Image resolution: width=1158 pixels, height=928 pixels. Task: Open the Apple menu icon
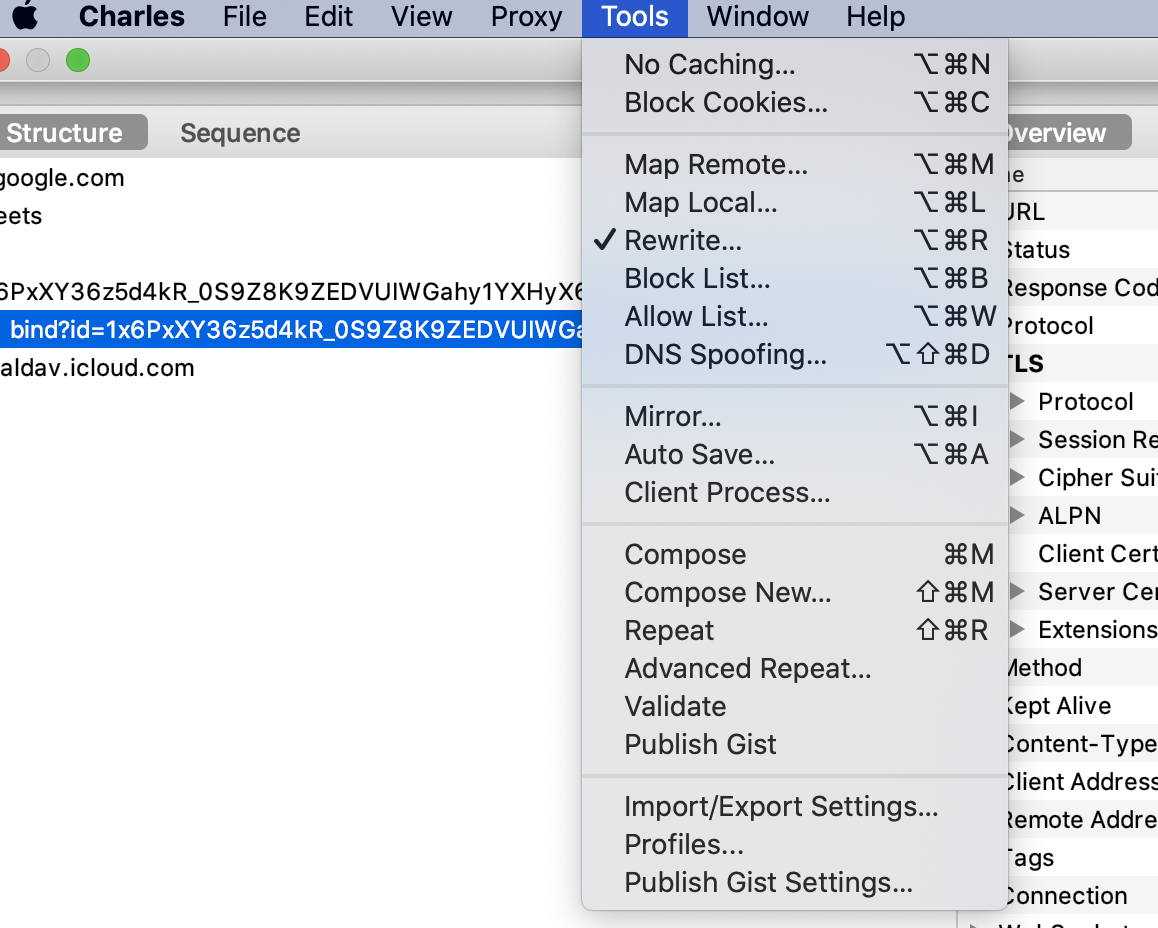tap(24, 17)
